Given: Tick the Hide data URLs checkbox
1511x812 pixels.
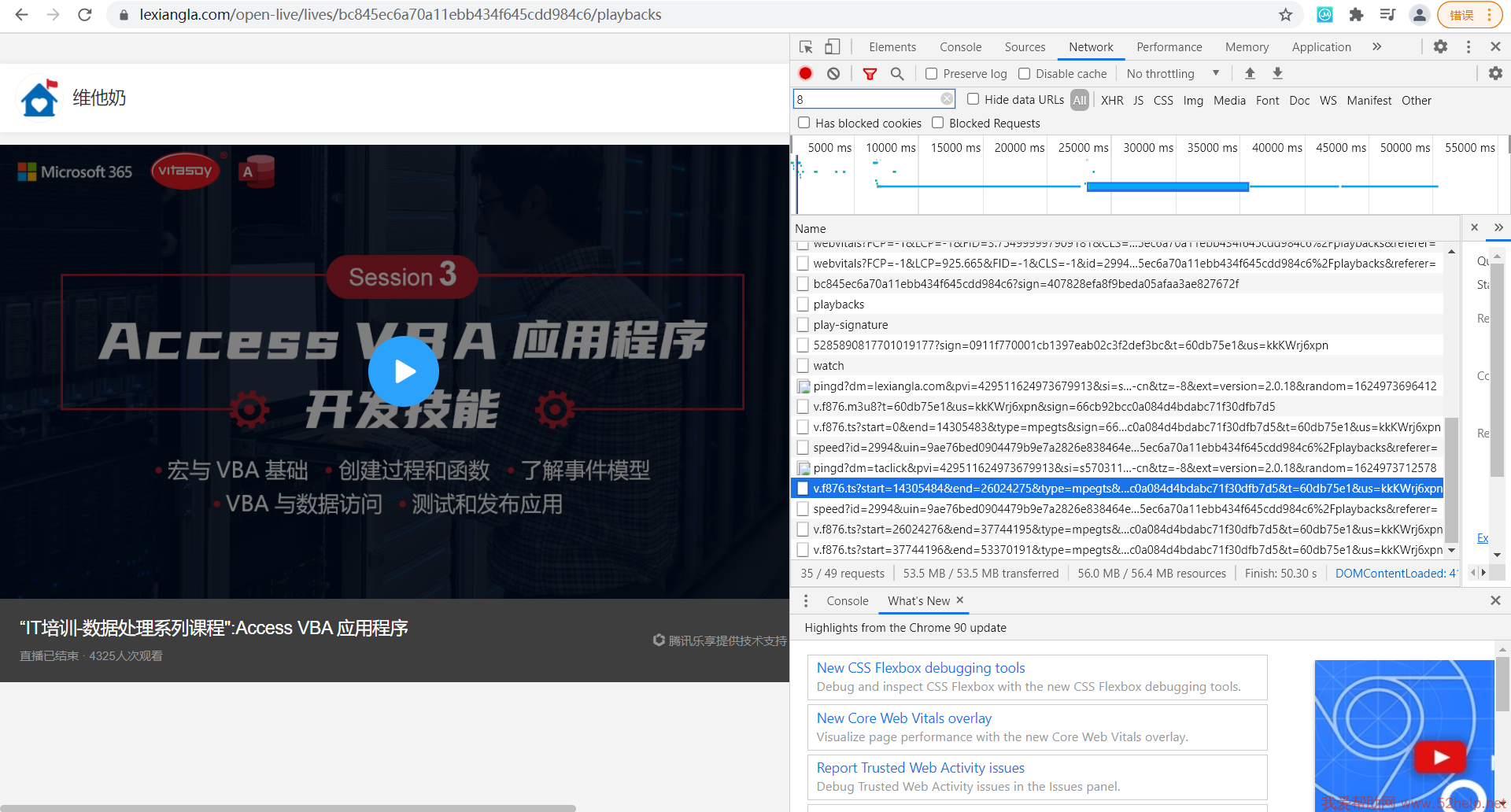Looking at the screenshot, I should [x=973, y=99].
